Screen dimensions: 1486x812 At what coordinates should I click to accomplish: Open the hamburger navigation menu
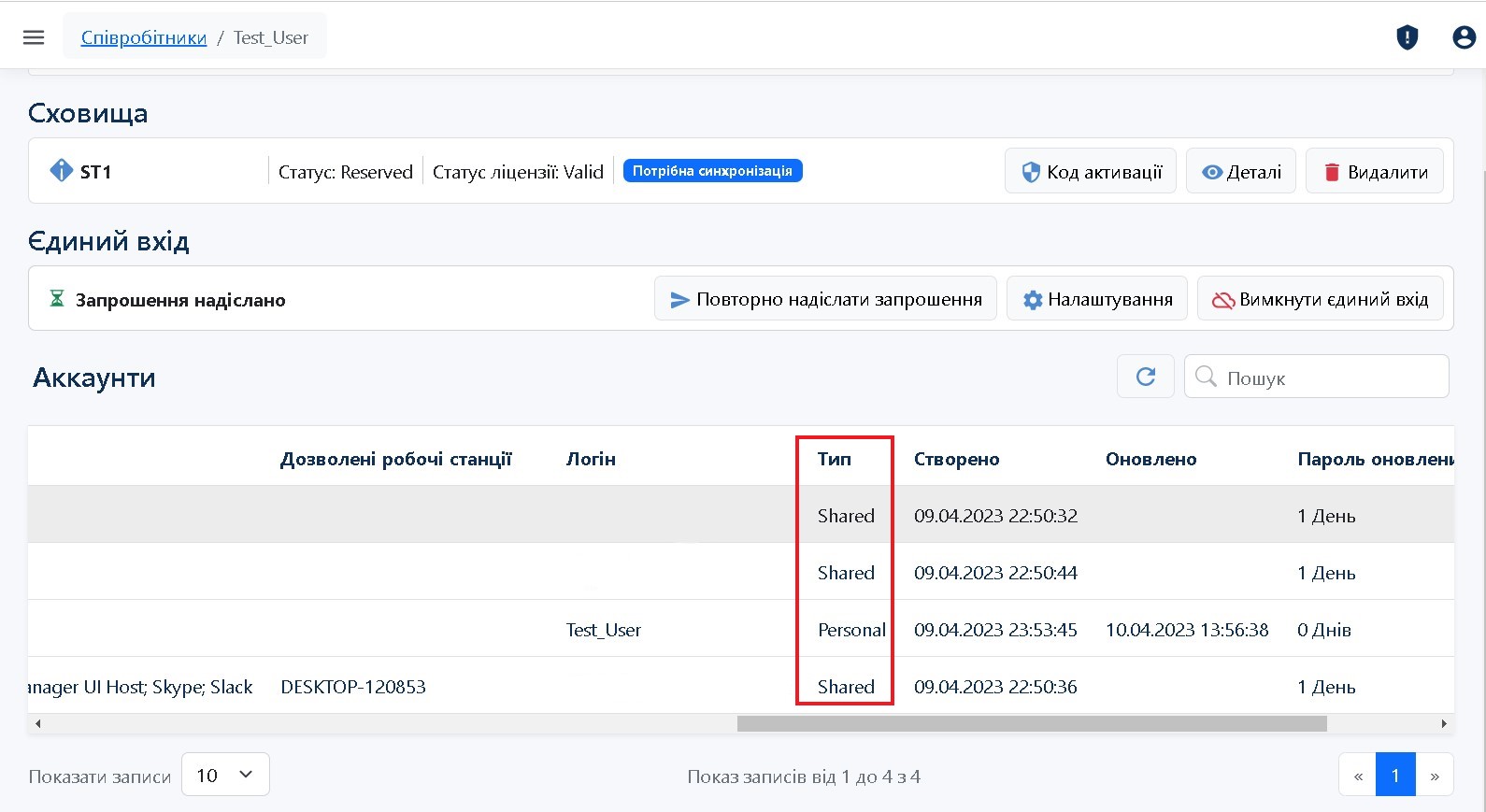tap(34, 37)
